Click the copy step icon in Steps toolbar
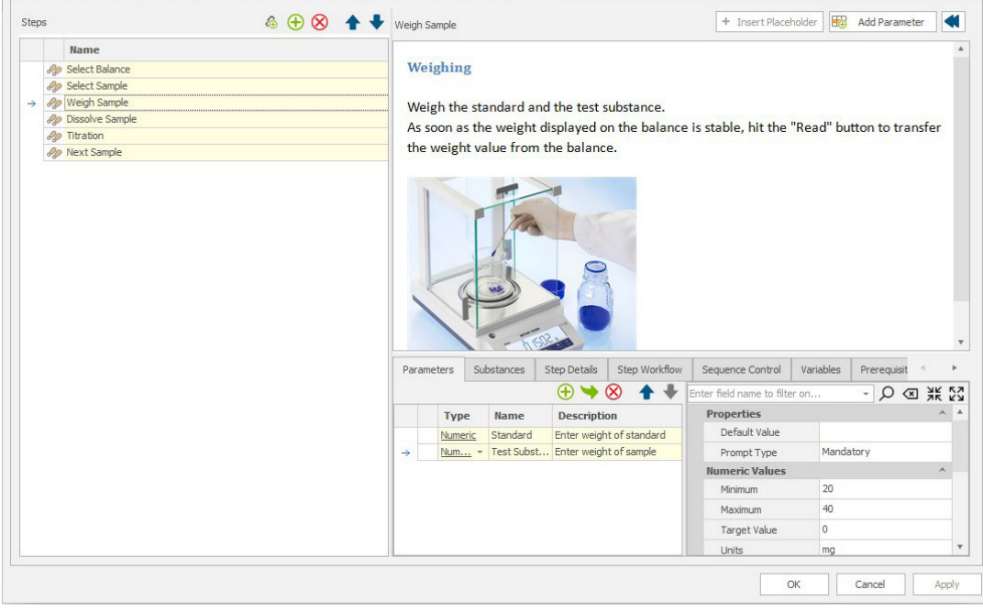 point(271,22)
